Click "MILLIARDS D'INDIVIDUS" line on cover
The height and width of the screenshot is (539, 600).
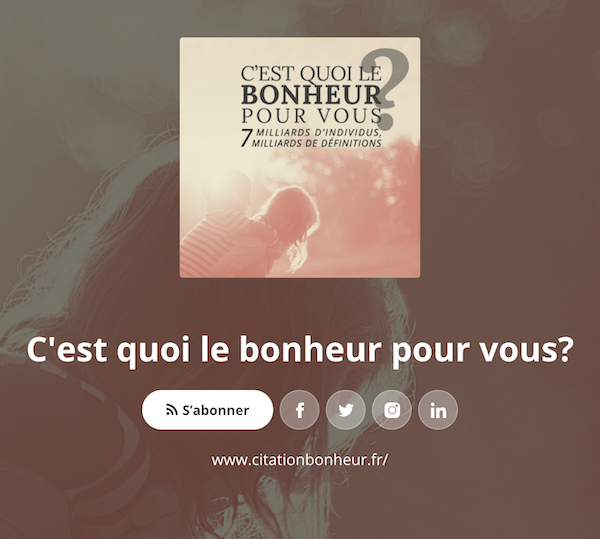(x=318, y=133)
